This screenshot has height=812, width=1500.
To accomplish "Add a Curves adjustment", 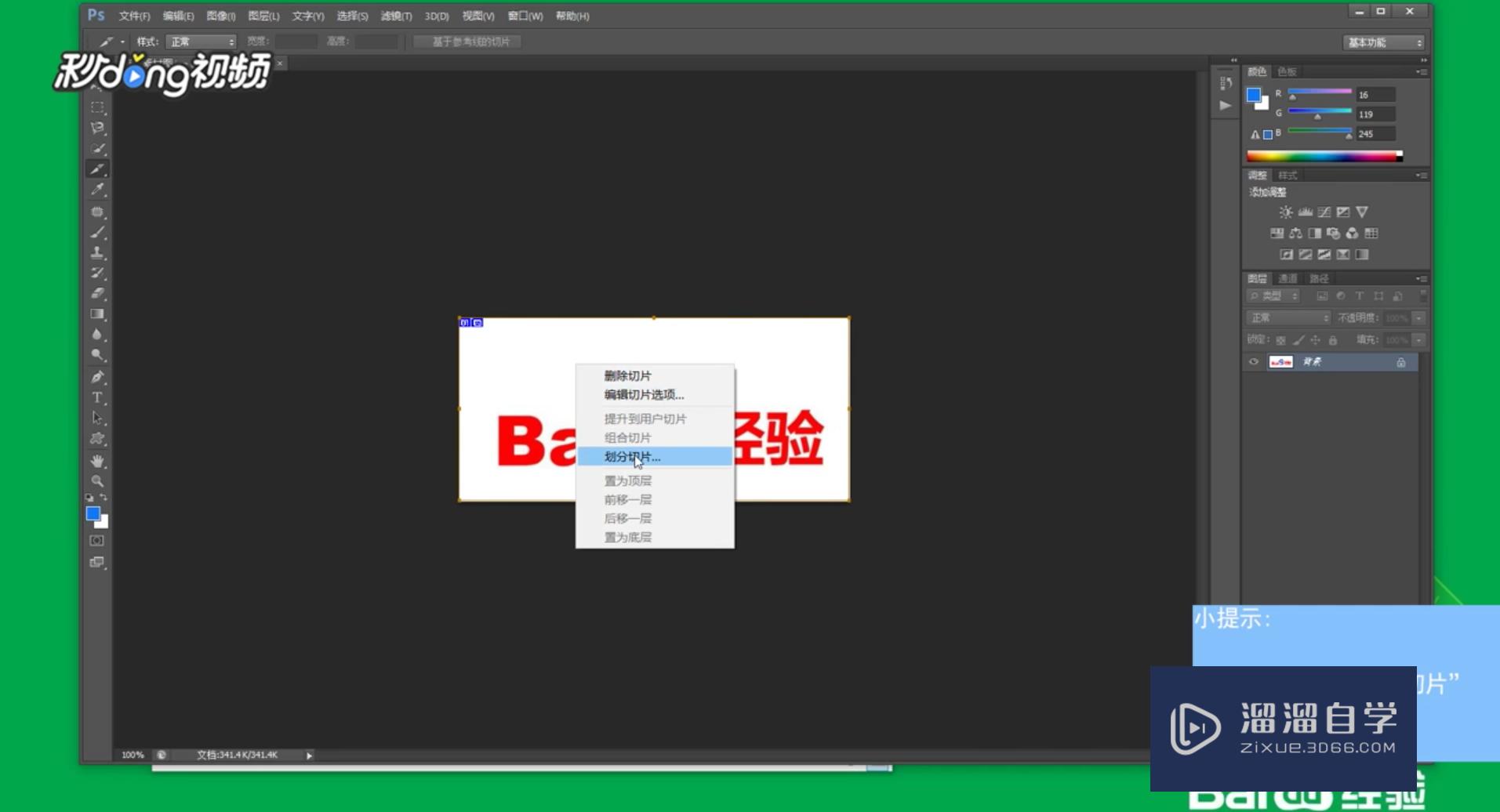I will 1324,212.
